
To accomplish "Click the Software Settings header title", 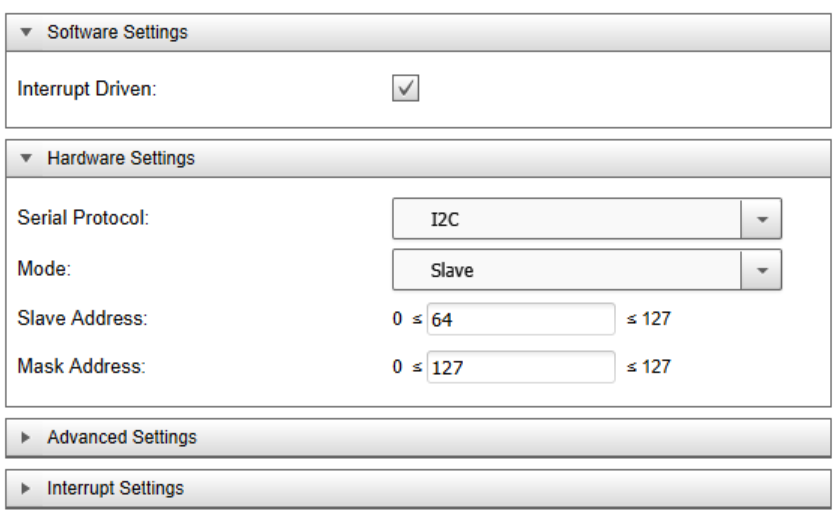I will pyautogui.click(x=117, y=33).
